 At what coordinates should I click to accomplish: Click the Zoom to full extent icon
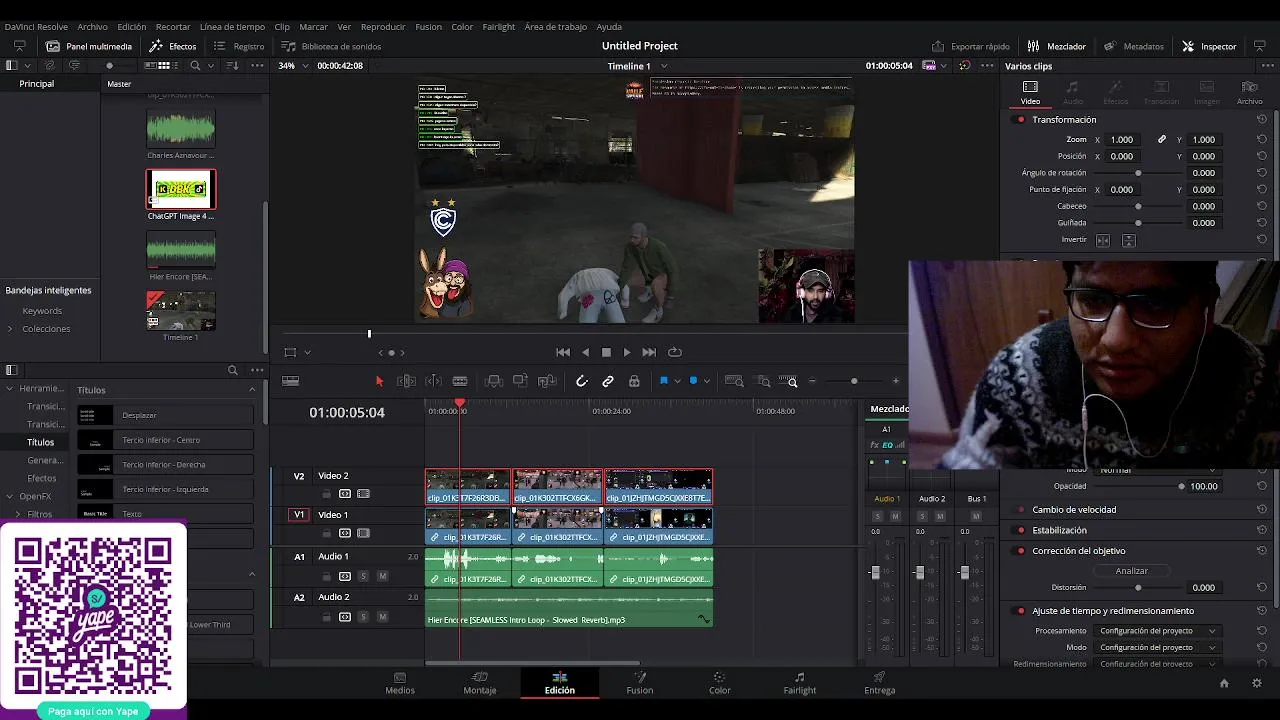[x=734, y=381]
